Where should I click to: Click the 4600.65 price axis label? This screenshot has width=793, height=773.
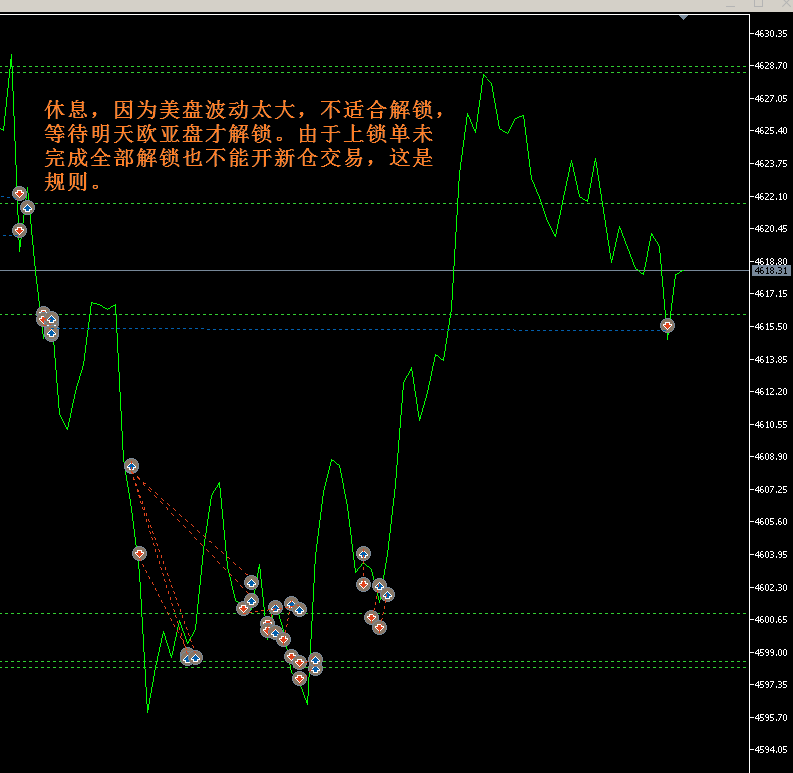pyautogui.click(x=771, y=619)
